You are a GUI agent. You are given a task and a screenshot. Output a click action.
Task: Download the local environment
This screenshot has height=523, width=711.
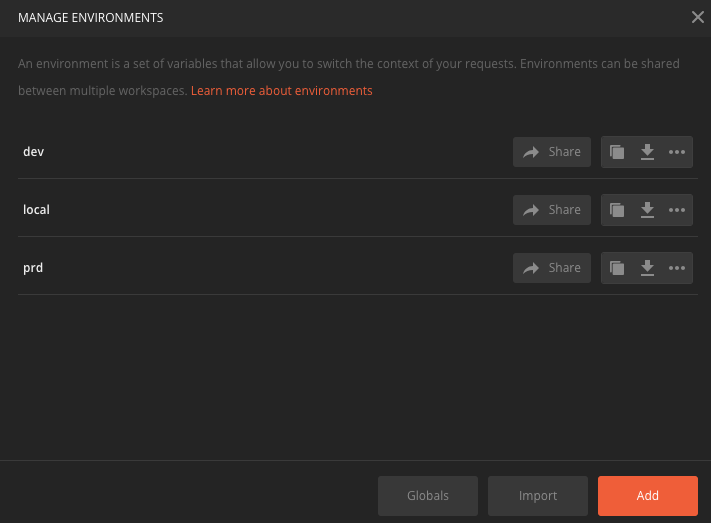[x=647, y=210]
